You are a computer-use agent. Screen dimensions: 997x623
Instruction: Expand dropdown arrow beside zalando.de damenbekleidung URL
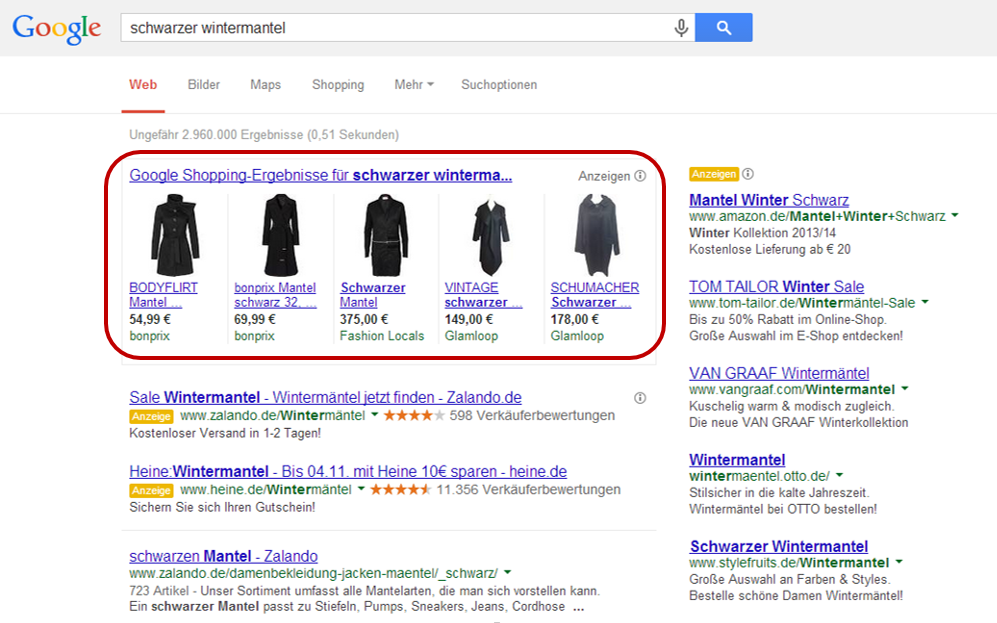(x=507, y=573)
